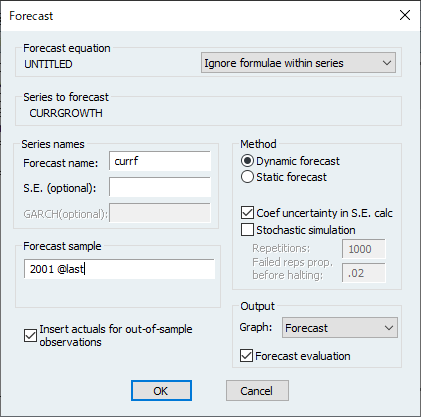421x417 pixels.
Task: Click the Forecast sample text field
Action: point(119,269)
